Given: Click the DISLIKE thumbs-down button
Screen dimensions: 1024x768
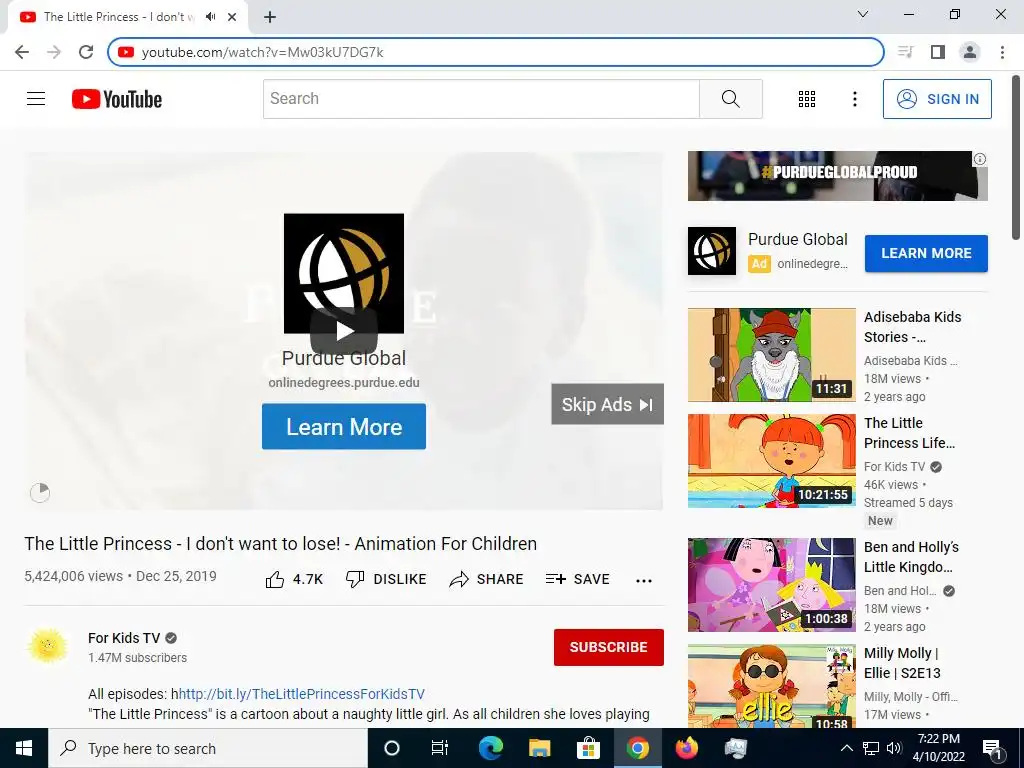Looking at the screenshot, I should click(387, 579).
